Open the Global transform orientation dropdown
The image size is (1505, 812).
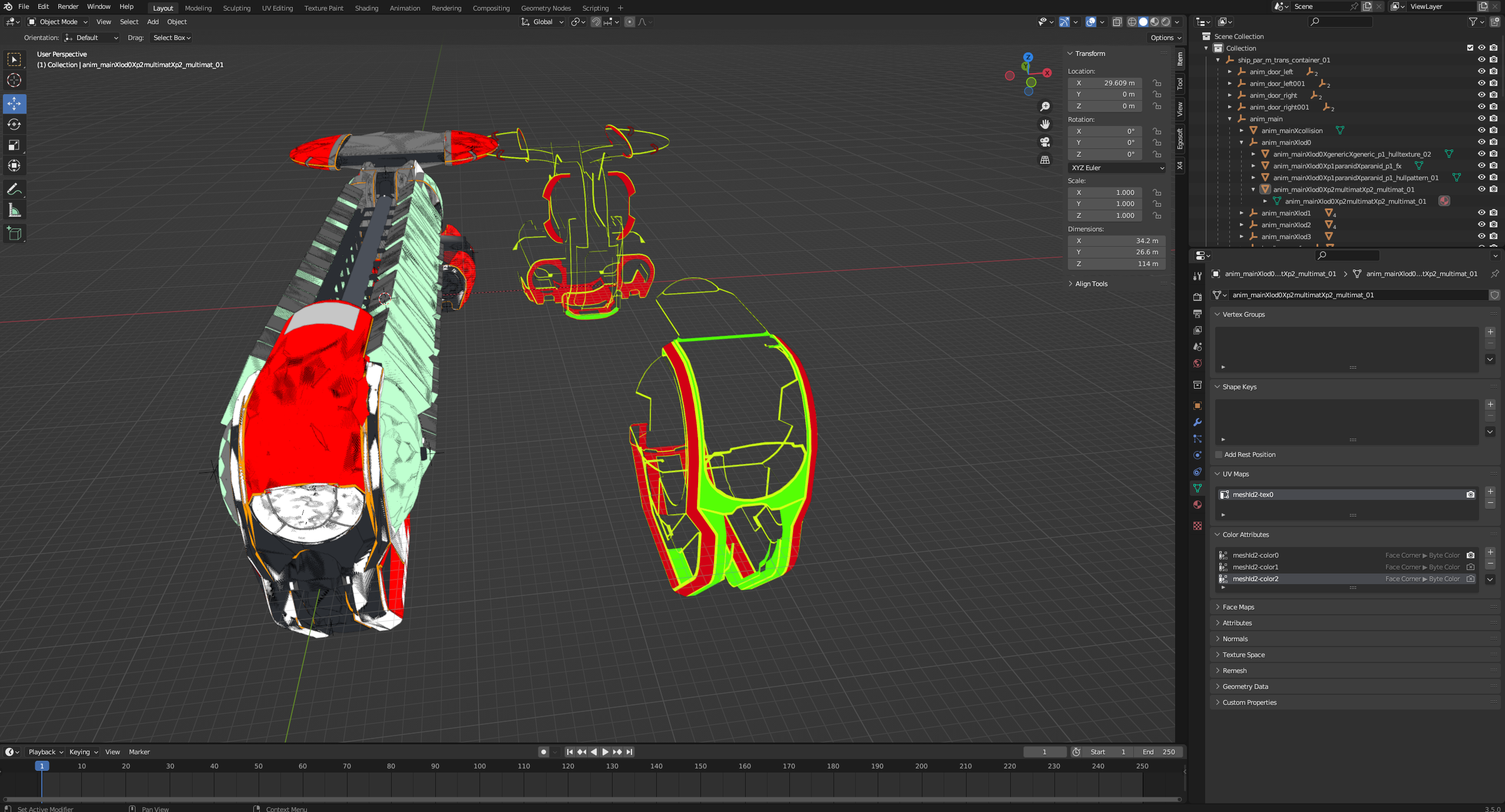point(543,22)
